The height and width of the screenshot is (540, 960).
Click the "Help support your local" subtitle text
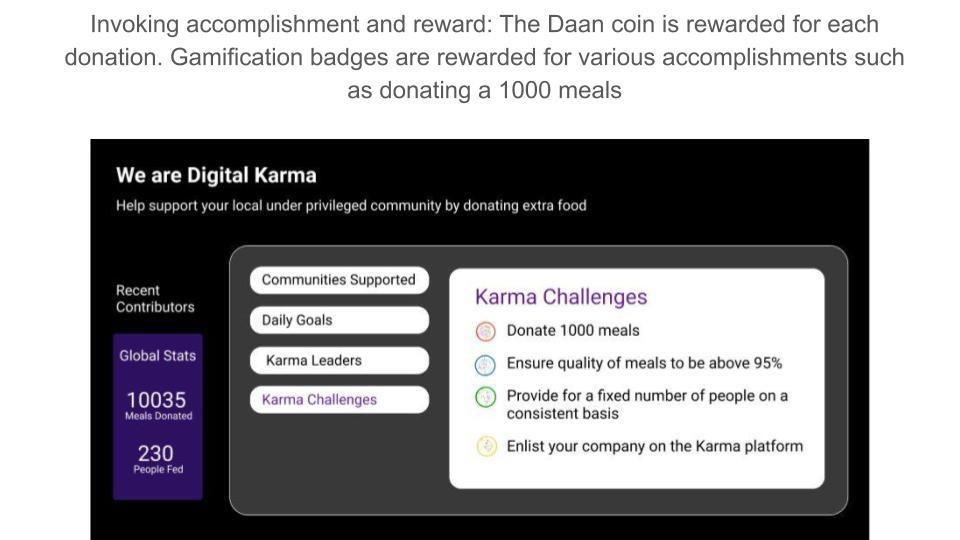pos(351,206)
